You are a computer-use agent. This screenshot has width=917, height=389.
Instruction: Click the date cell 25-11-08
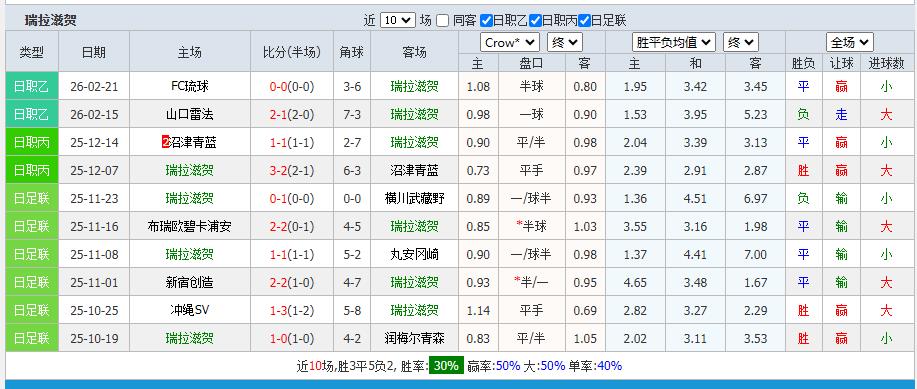coord(94,254)
